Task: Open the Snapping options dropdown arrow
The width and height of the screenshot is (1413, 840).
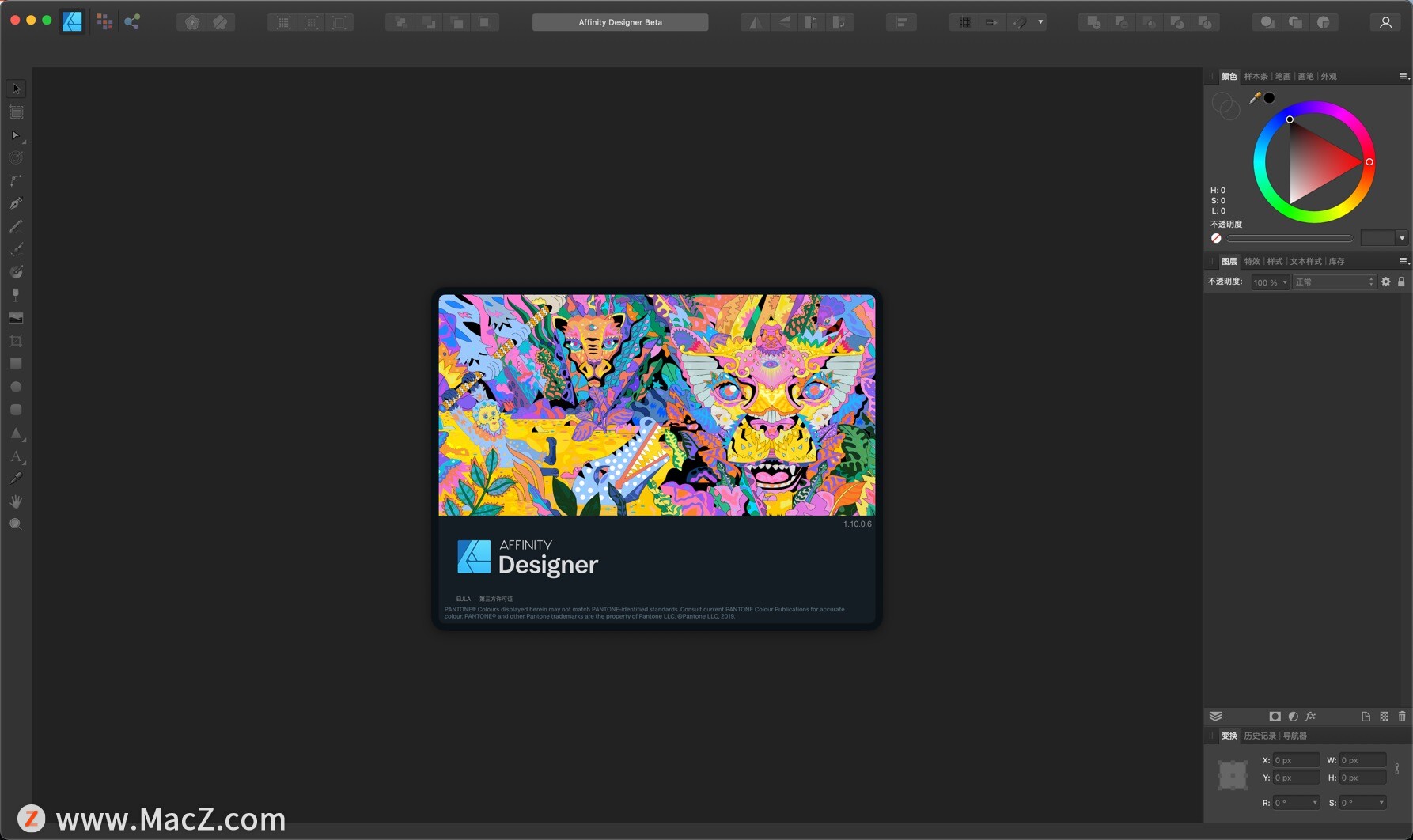Action: [x=1040, y=23]
